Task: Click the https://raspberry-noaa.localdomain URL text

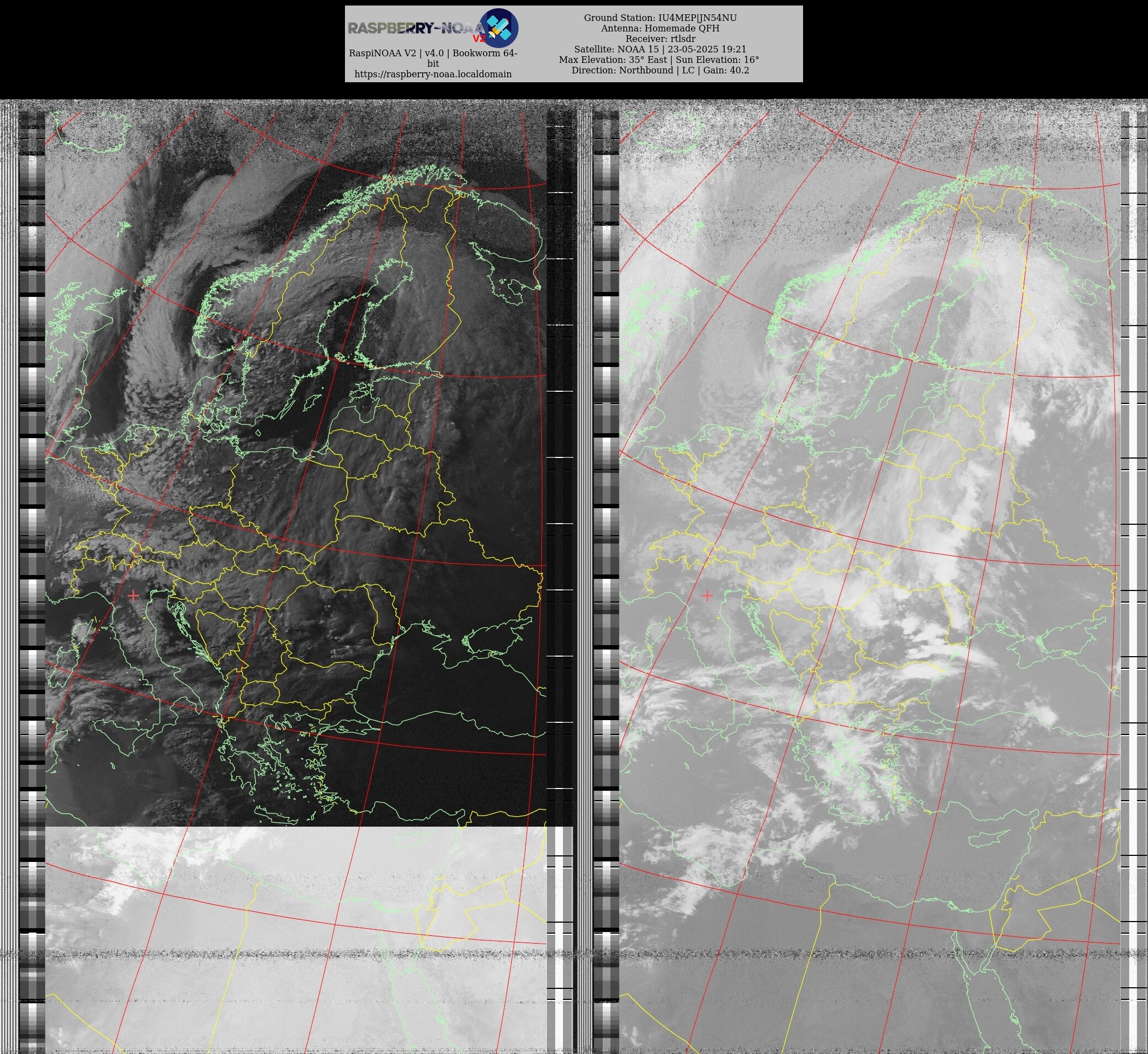Action: pos(433,74)
